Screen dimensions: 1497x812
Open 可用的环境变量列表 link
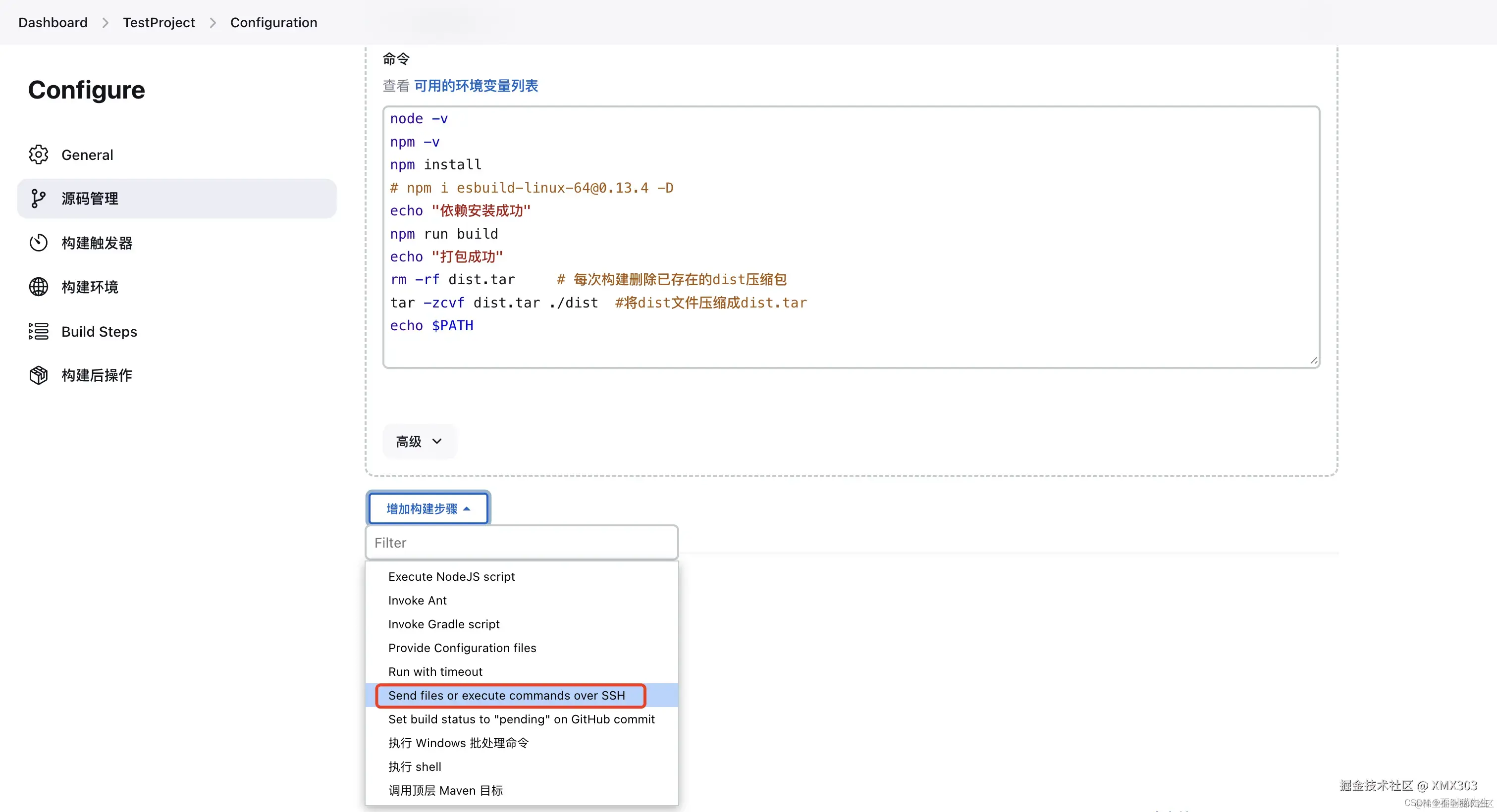tap(476, 86)
